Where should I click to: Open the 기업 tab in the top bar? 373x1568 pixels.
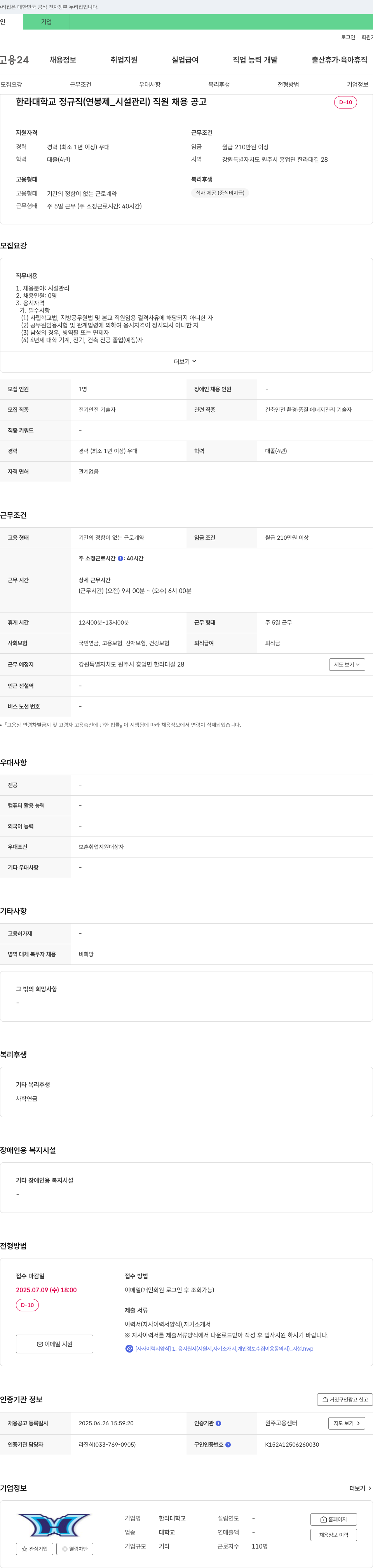[x=46, y=22]
